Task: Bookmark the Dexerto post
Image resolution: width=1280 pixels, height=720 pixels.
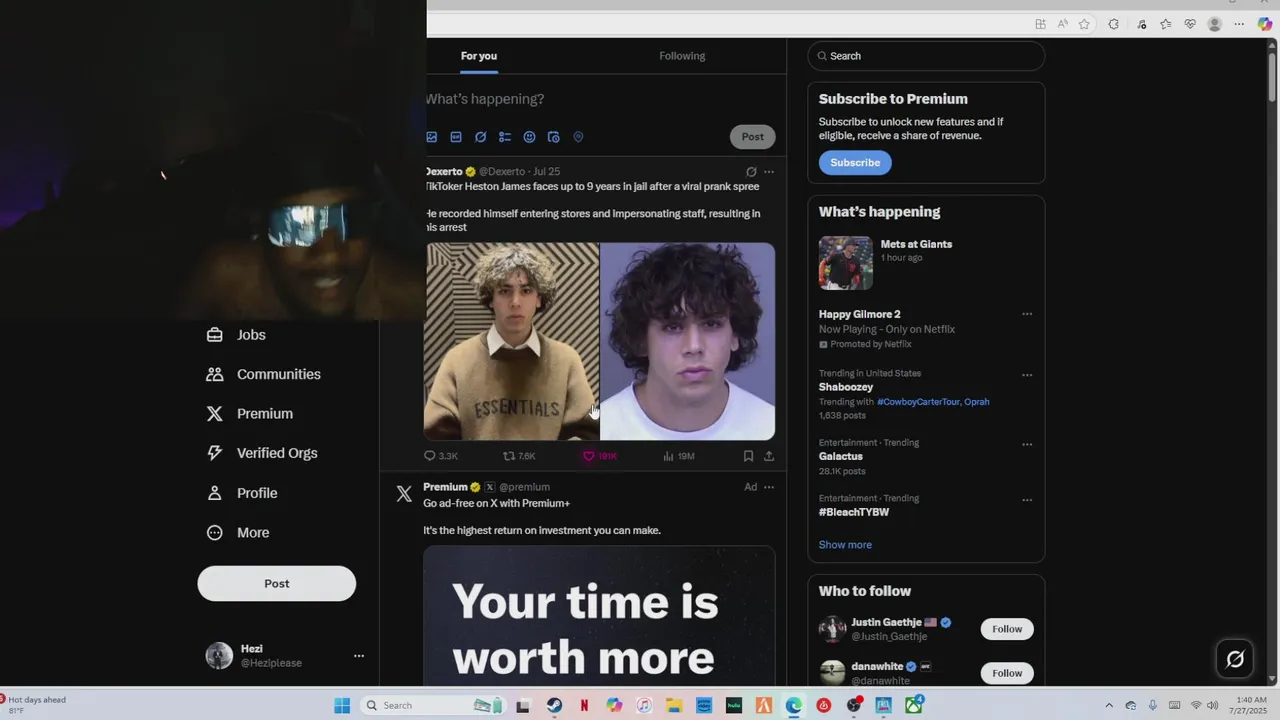Action: point(748,456)
